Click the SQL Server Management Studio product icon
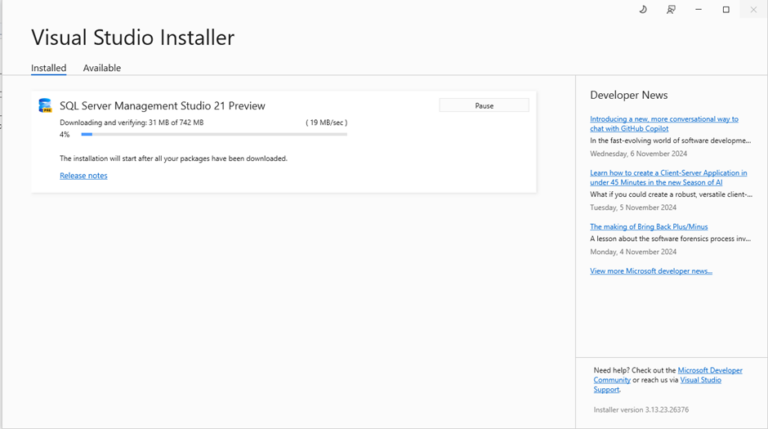 coord(45,105)
